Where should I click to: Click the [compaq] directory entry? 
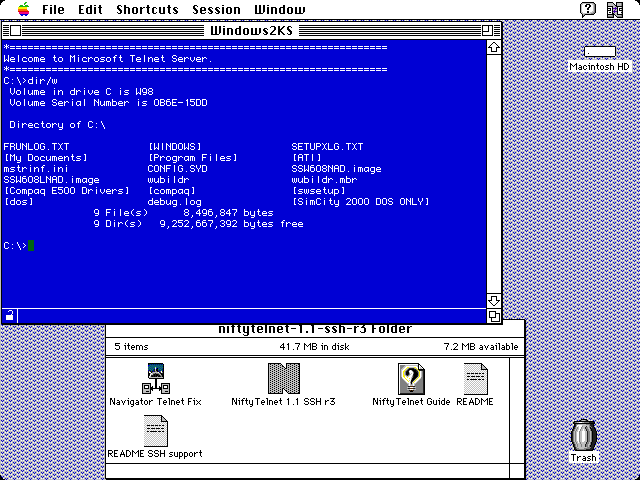171,191
